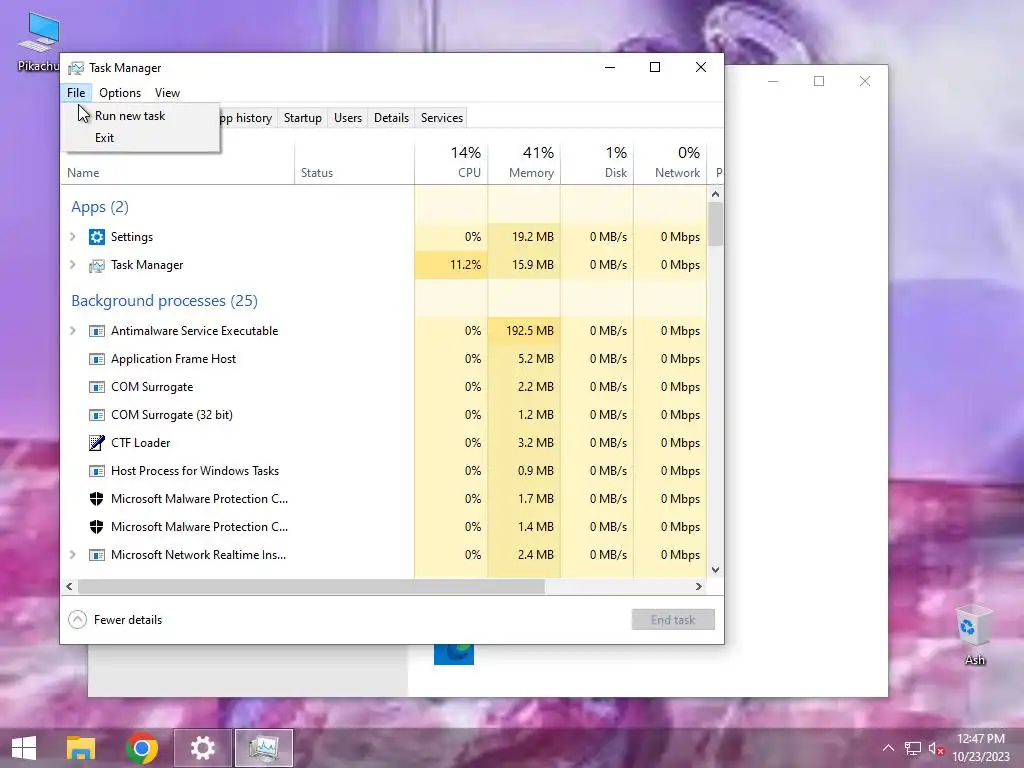
Task: Click the vertical scrollbar thumb
Action: coord(716,223)
